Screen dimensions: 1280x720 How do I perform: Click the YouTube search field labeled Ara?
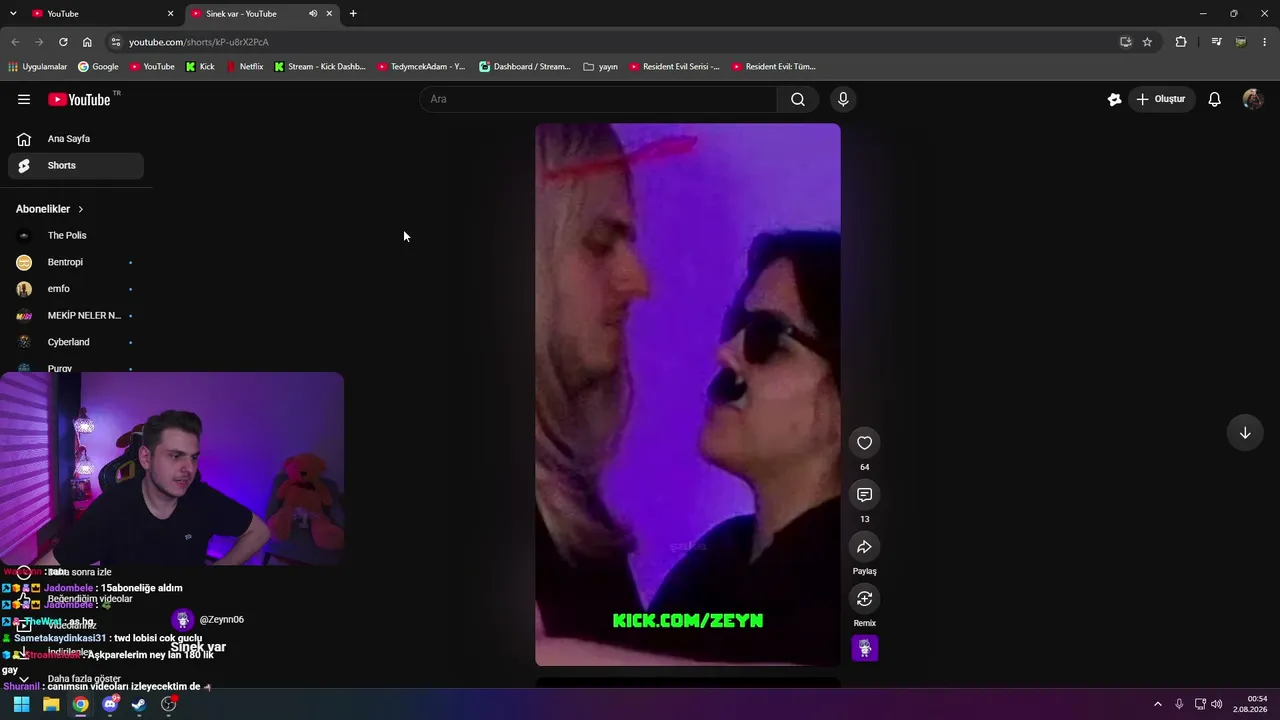pyautogui.click(x=600, y=99)
